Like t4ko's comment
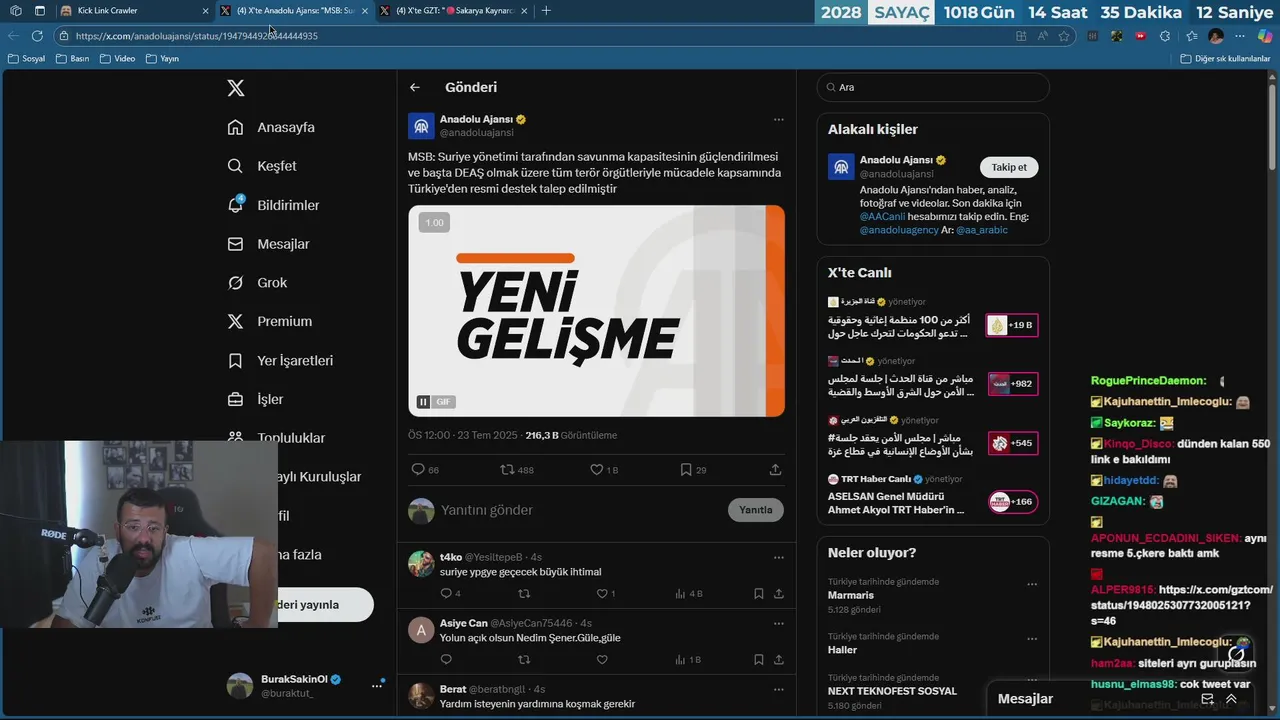1280x720 pixels. pyautogui.click(x=602, y=593)
